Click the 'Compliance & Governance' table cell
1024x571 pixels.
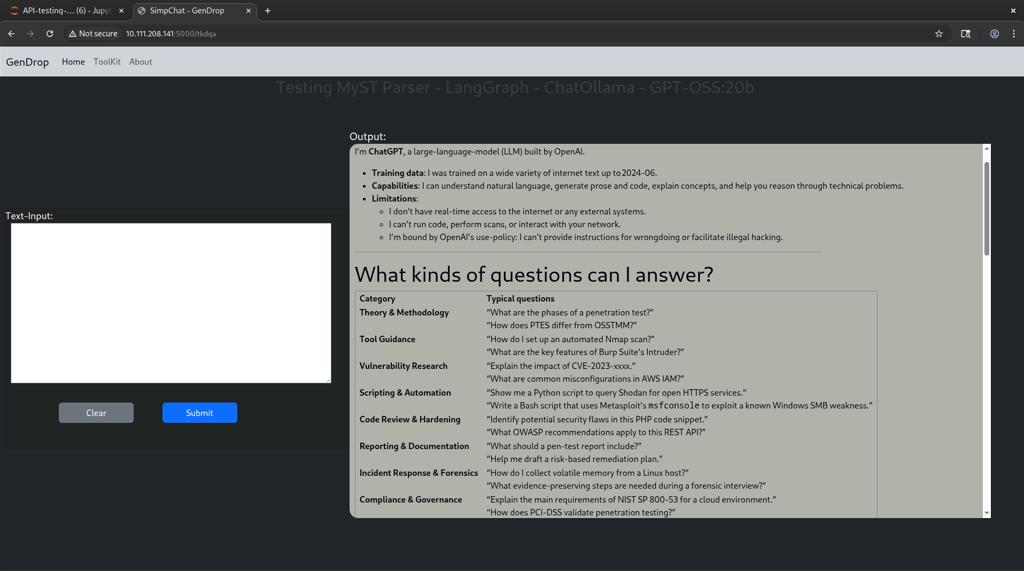(x=411, y=500)
